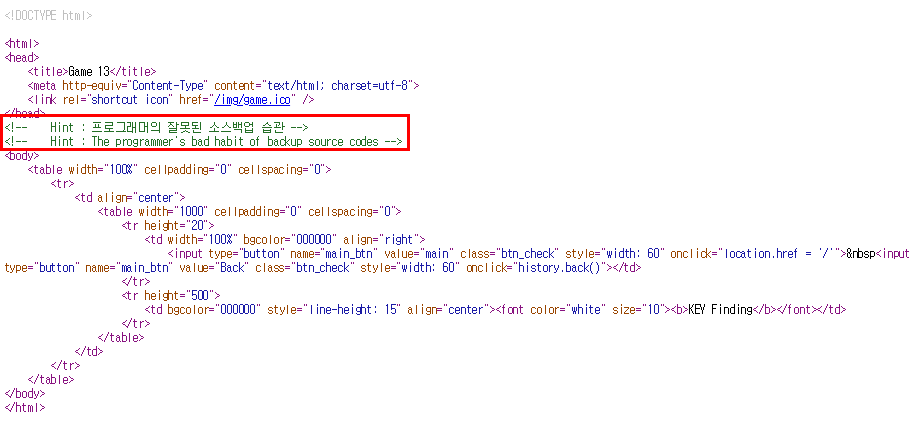
Task: Click the td bgcolor align="right" line
Action: pos(285,240)
